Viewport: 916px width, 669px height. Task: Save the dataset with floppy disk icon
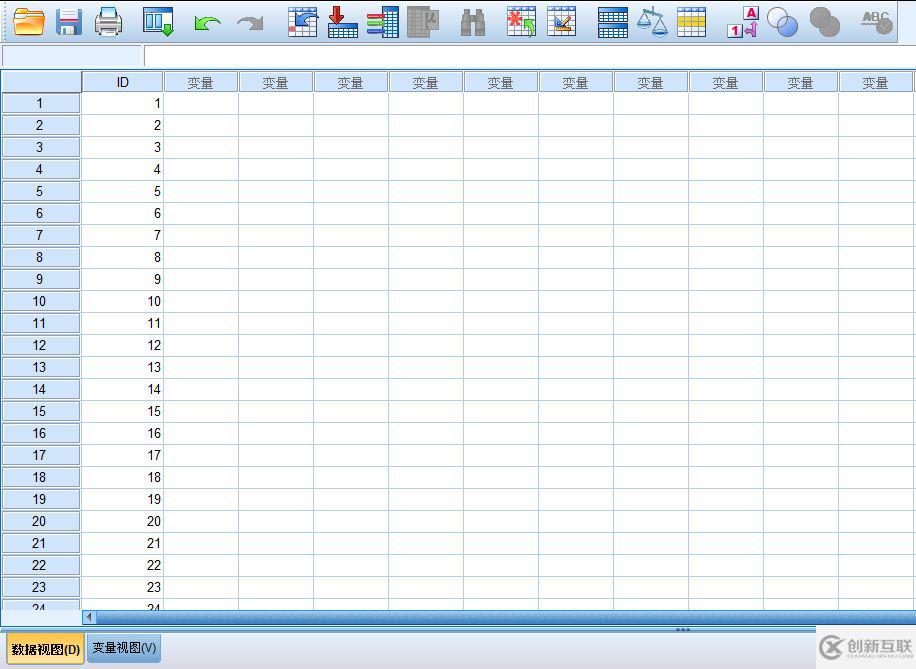tap(68, 22)
